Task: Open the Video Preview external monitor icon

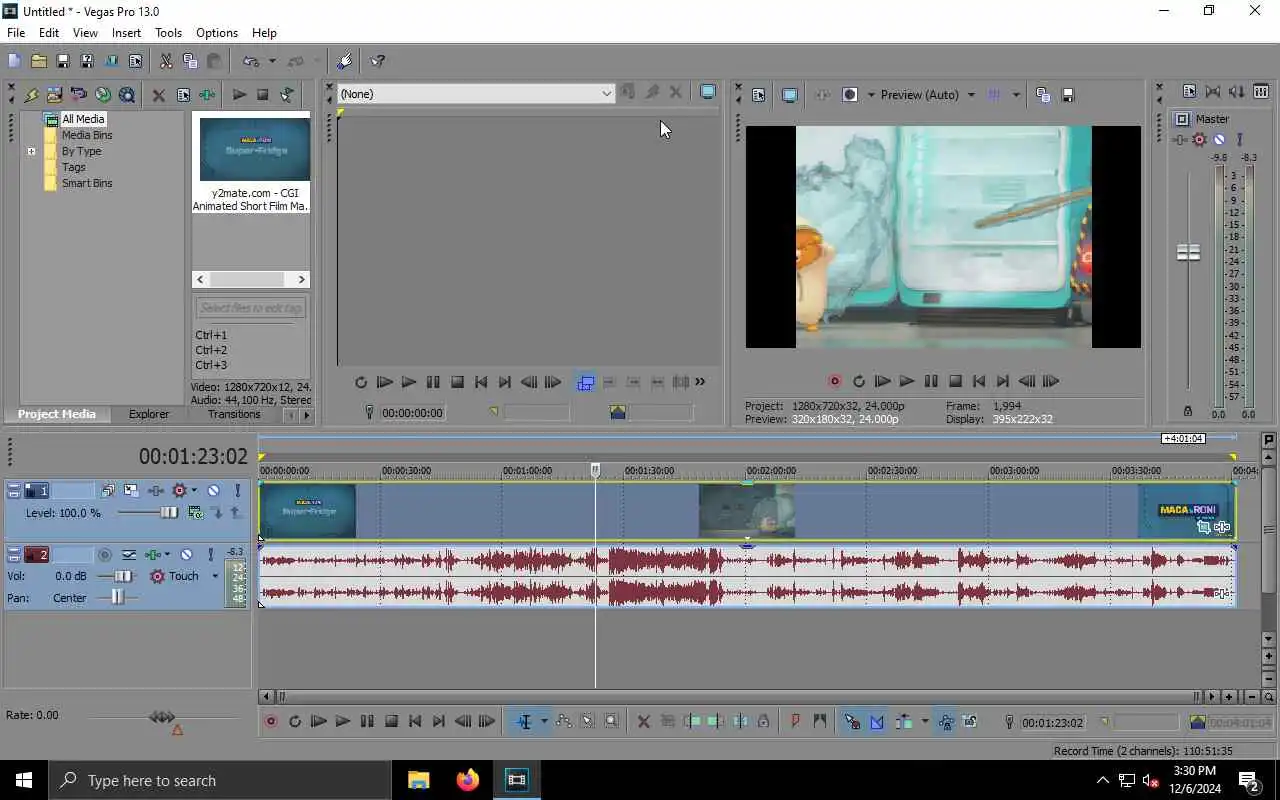Action: (789, 95)
